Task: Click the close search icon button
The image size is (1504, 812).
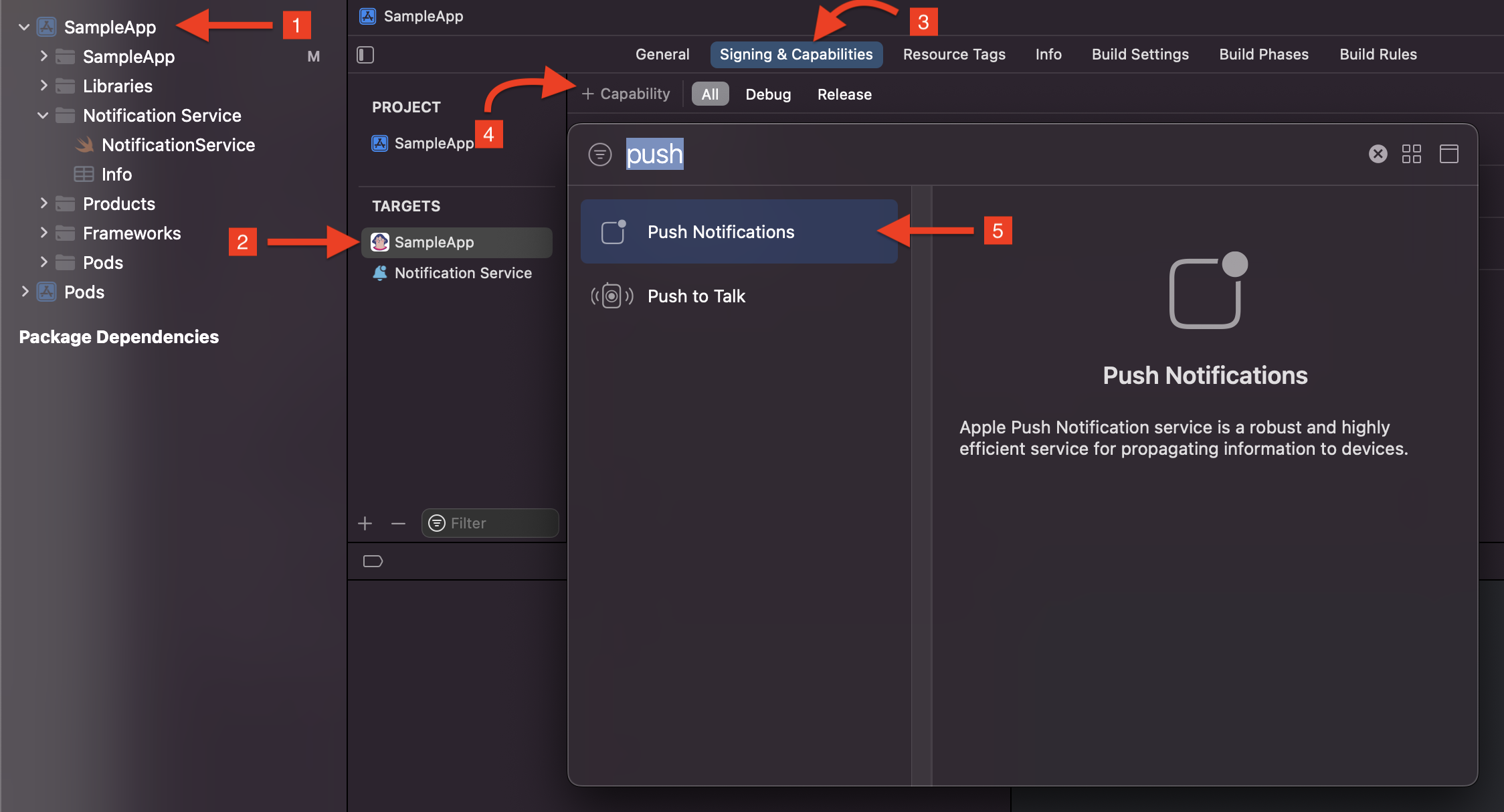Action: (1378, 154)
